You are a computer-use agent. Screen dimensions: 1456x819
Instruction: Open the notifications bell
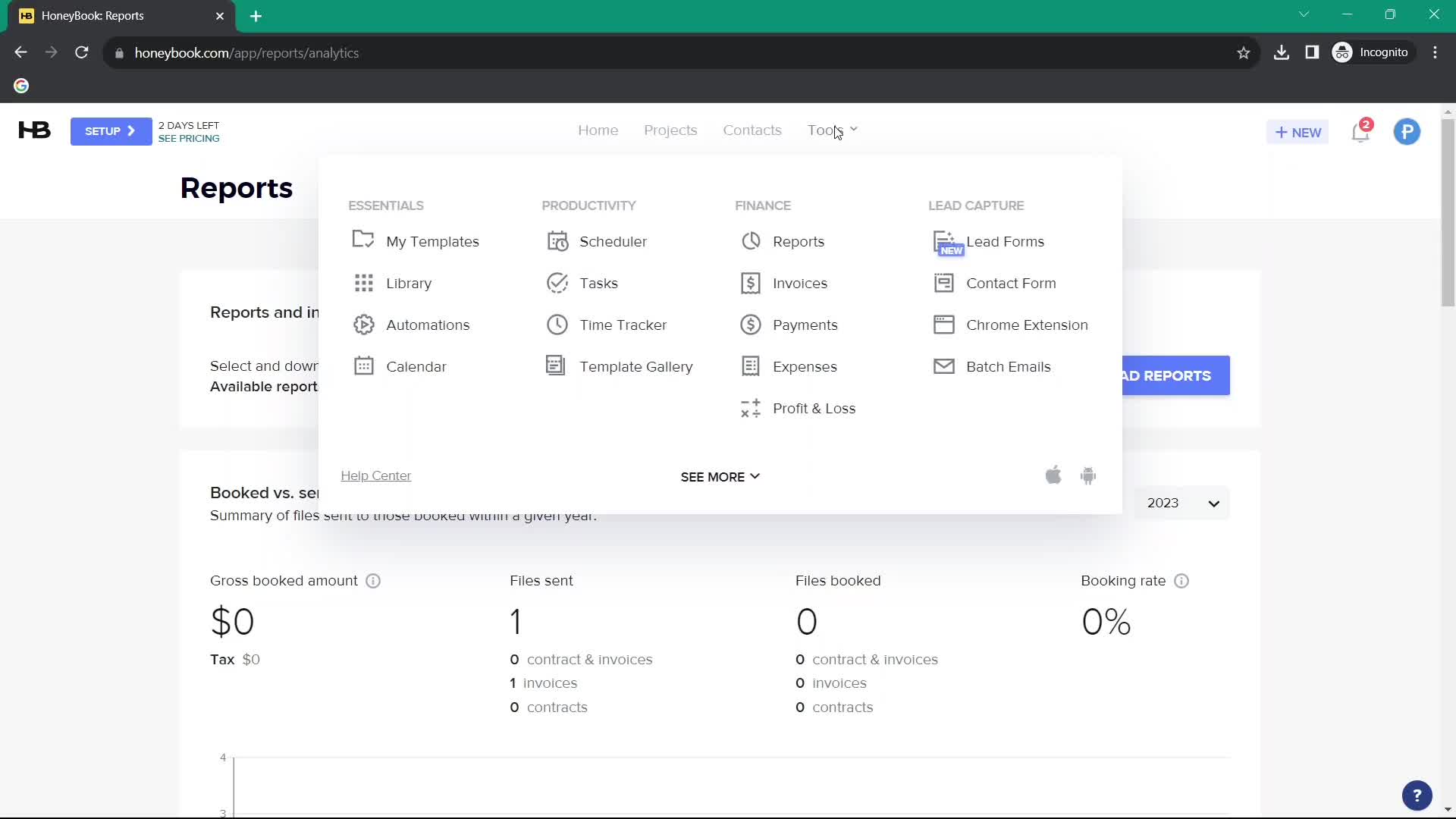pyautogui.click(x=1361, y=131)
